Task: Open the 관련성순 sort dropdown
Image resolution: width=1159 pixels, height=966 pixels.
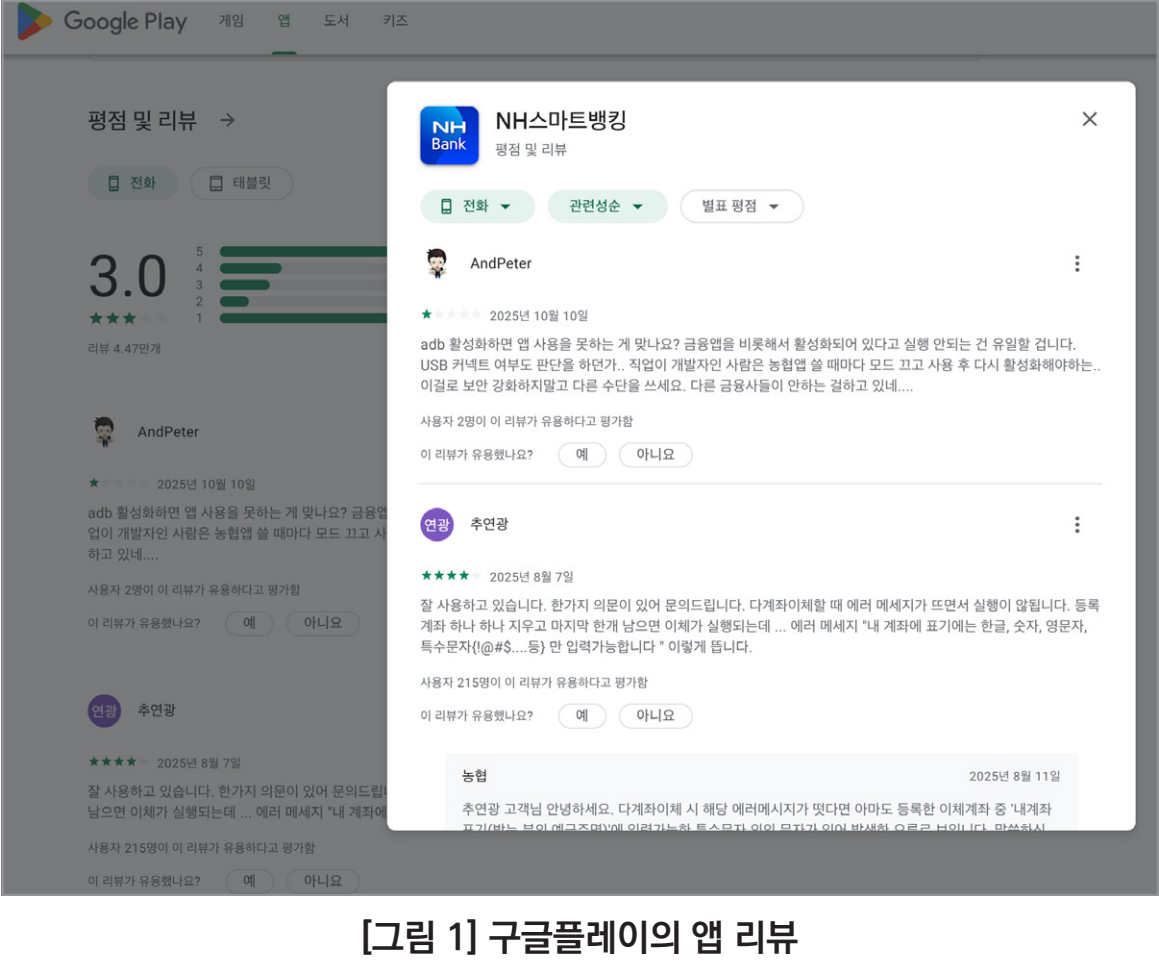Action: pos(607,206)
